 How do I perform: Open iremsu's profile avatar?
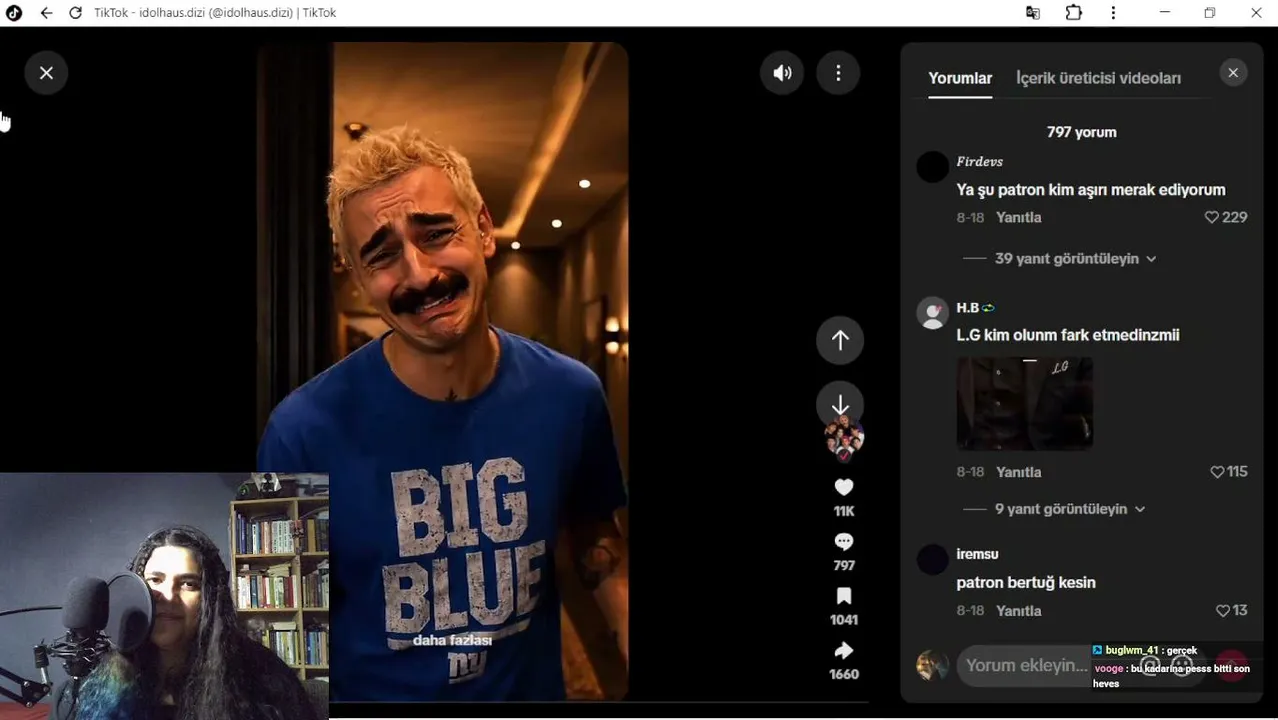tap(932, 559)
